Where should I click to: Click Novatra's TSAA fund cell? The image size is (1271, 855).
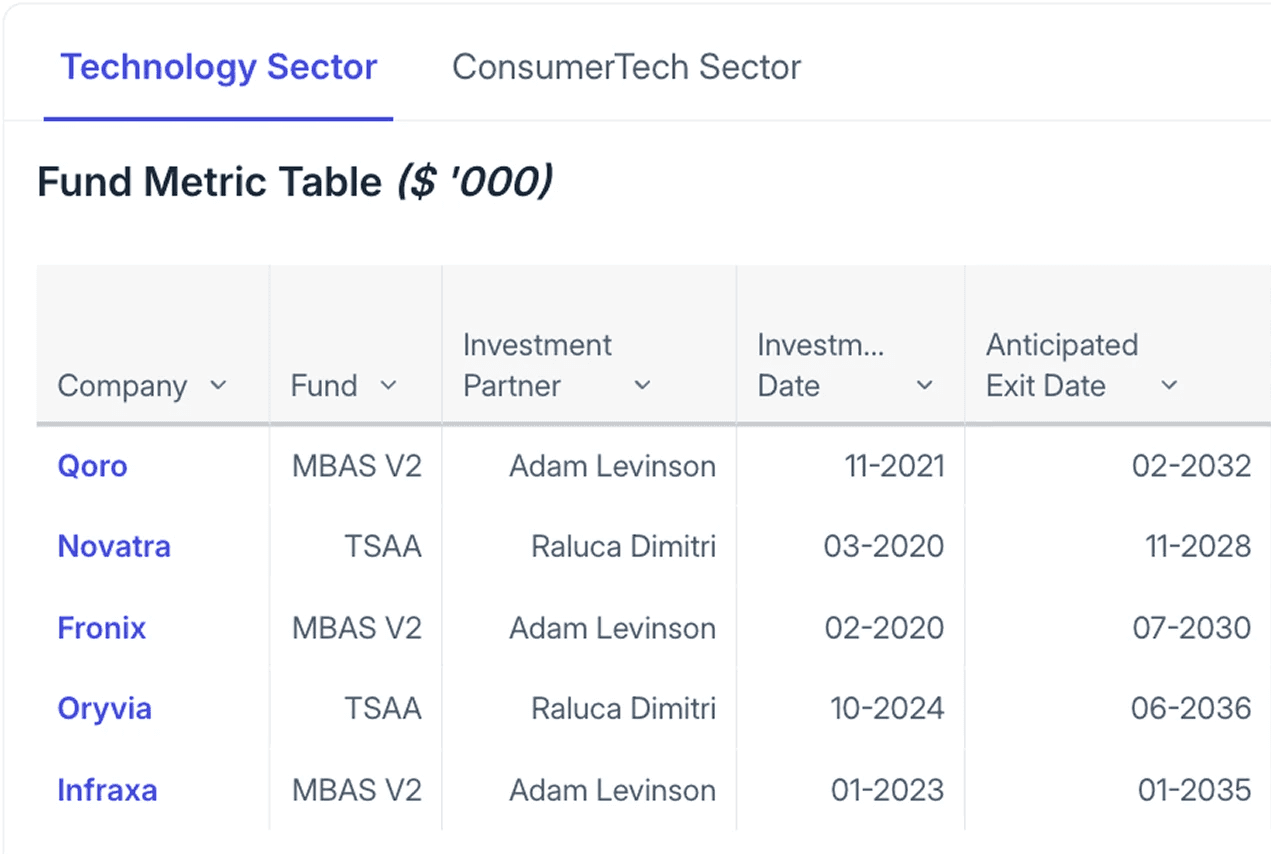[383, 547]
